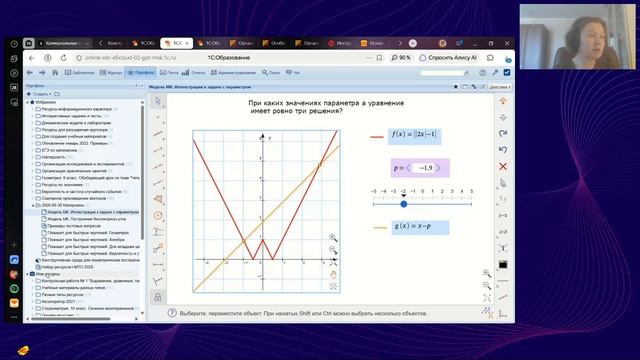Viewport: 640px width, 360px height.
Task: Expand the Ресурсы информационного характера folder
Action: tap(33, 109)
